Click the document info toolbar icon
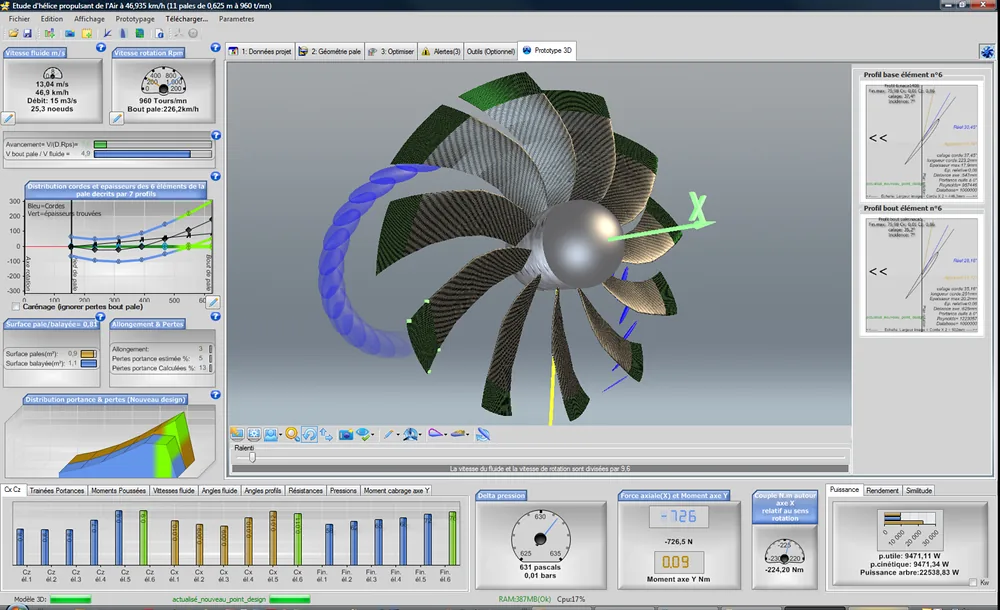Viewport: 1000px width, 610px height. [x=159, y=33]
